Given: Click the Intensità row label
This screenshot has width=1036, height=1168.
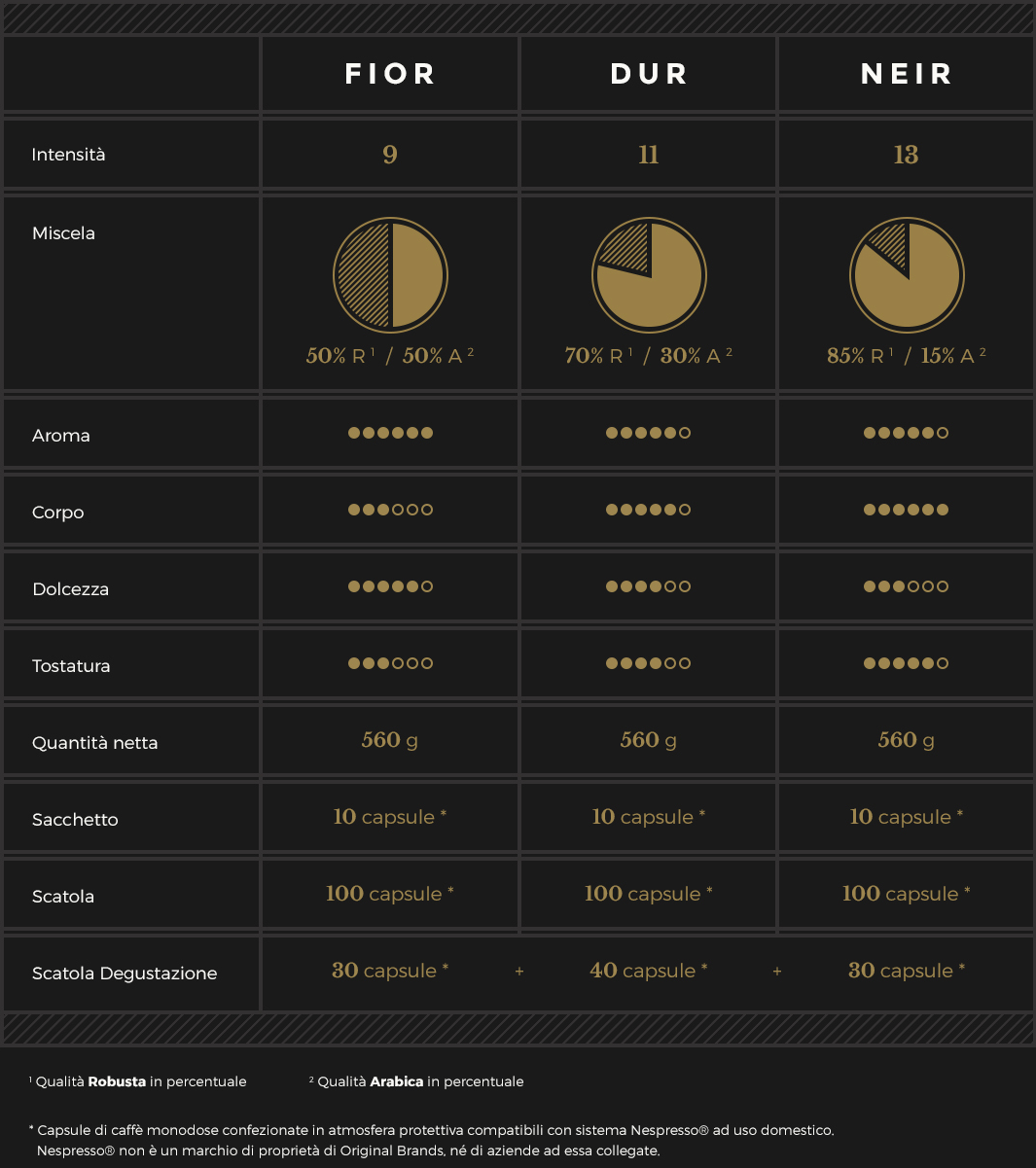Looking at the screenshot, I should tap(68, 155).
